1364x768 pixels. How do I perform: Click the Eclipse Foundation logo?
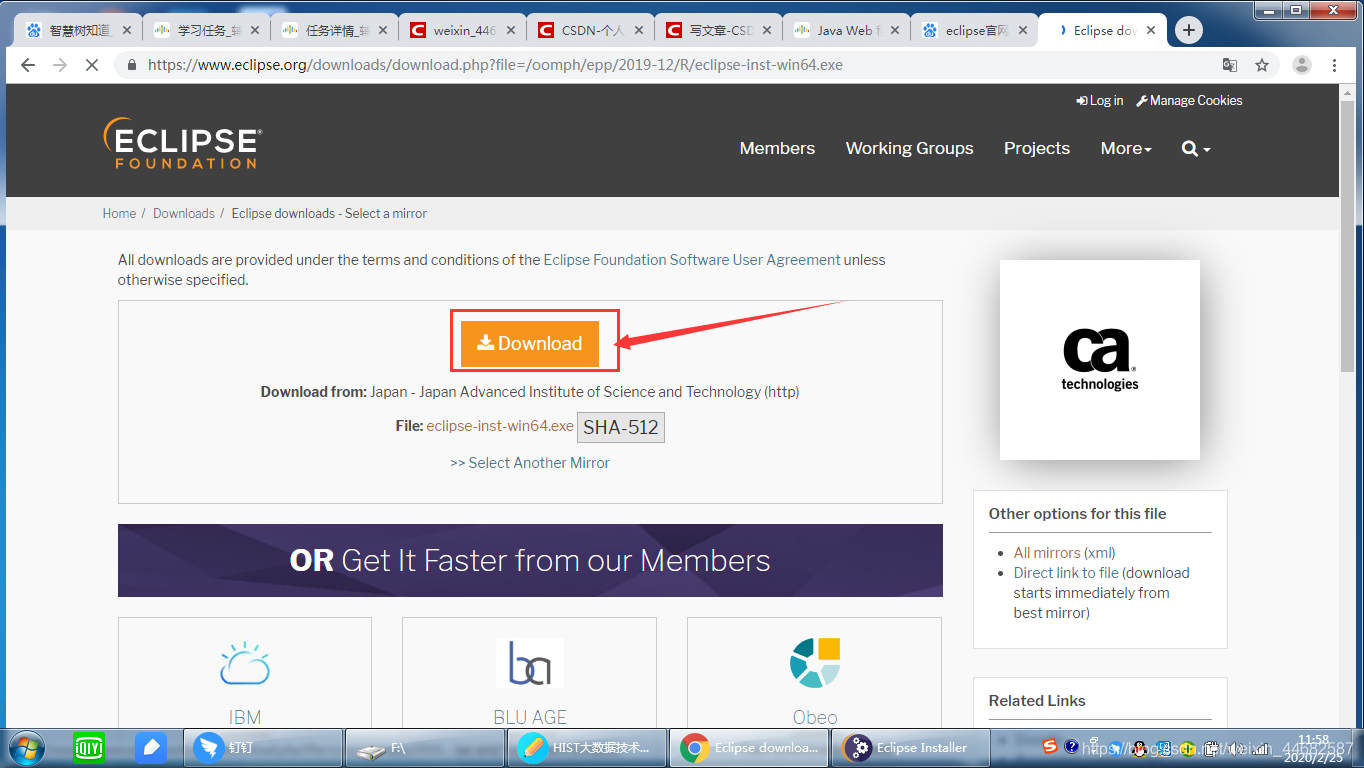[182, 143]
